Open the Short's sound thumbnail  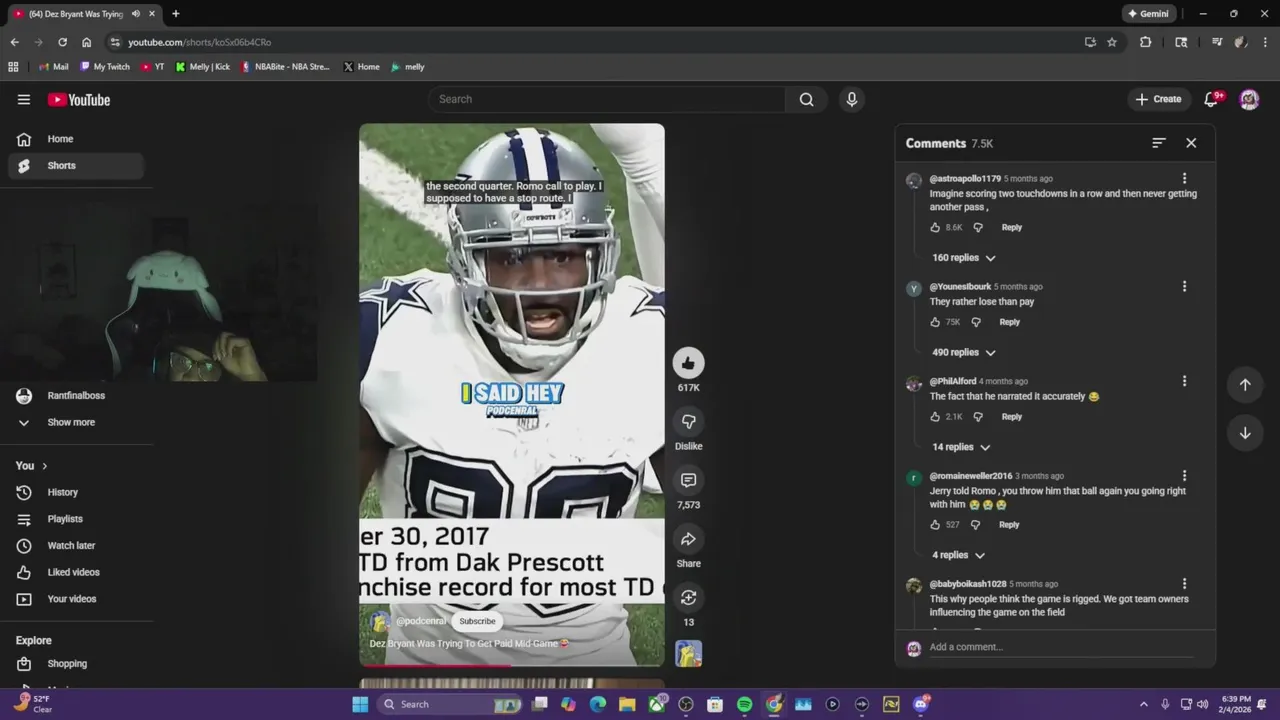tap(688, 653)
